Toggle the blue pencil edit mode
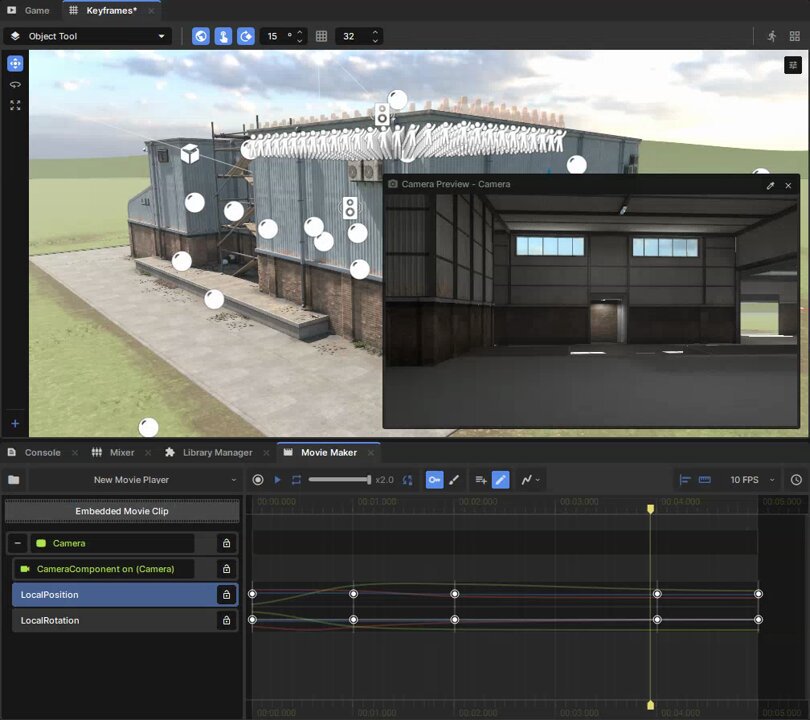This screenshot has width=810, height=720. pos(501,480)
